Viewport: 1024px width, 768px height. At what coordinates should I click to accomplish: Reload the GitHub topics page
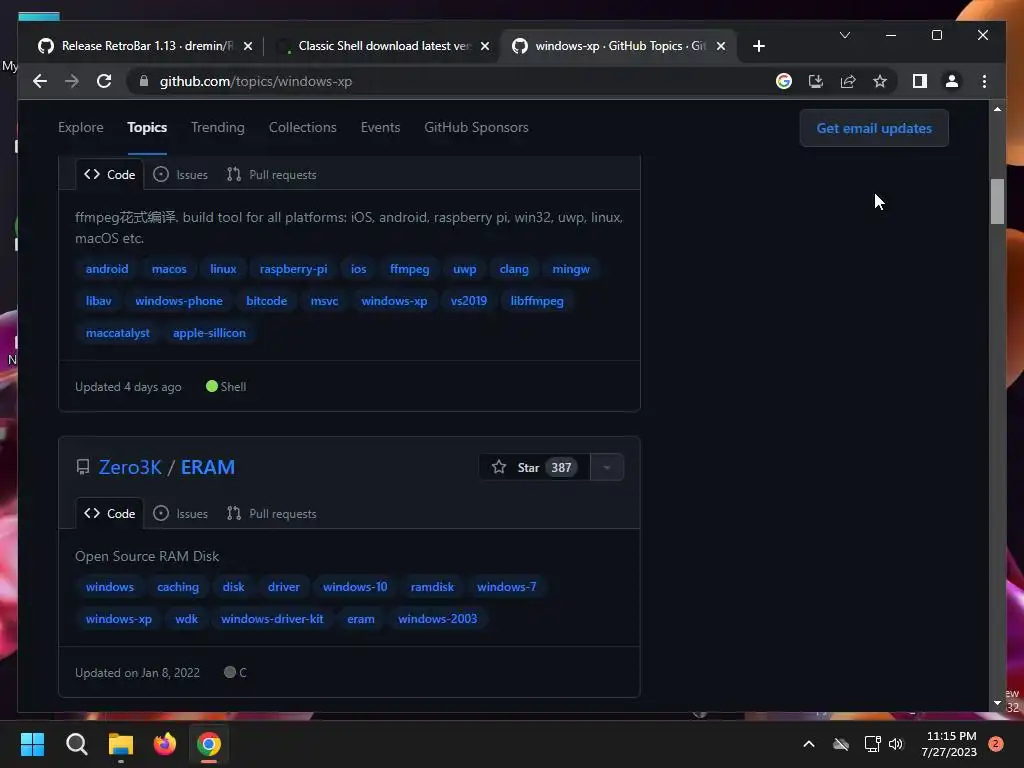tap(104, 81)
